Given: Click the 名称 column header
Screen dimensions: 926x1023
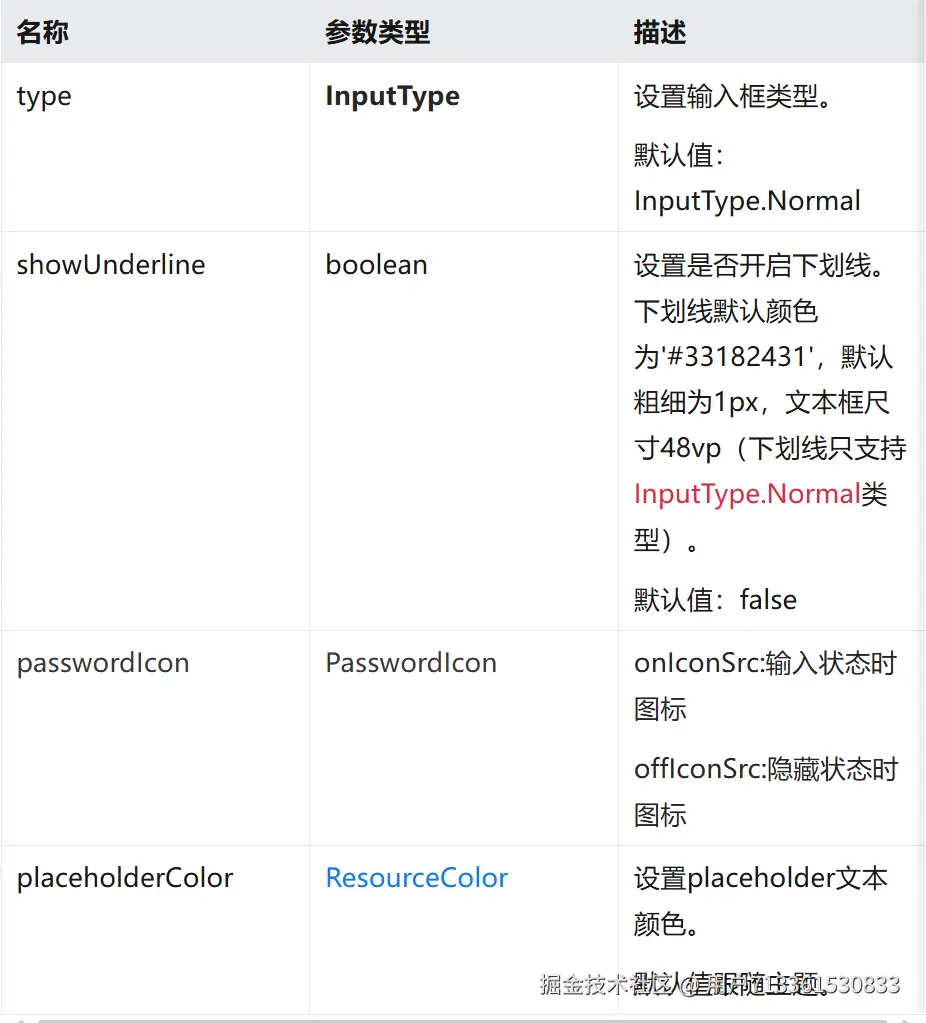Looking at the screenshot, I should pyautogui.click(x=43, y=32).
